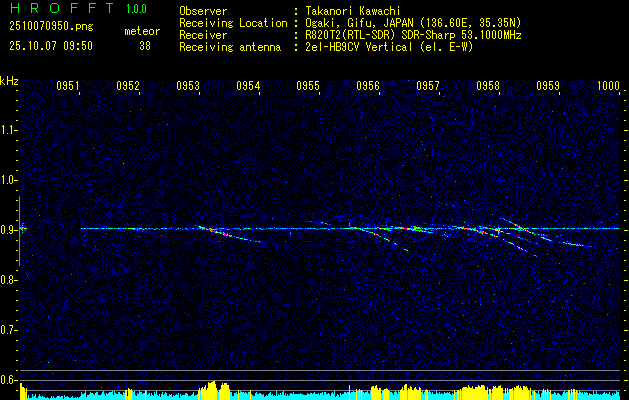This screenshot has width=629, height=400.
Task: Click the Observer field label
Action: (203, 11)
